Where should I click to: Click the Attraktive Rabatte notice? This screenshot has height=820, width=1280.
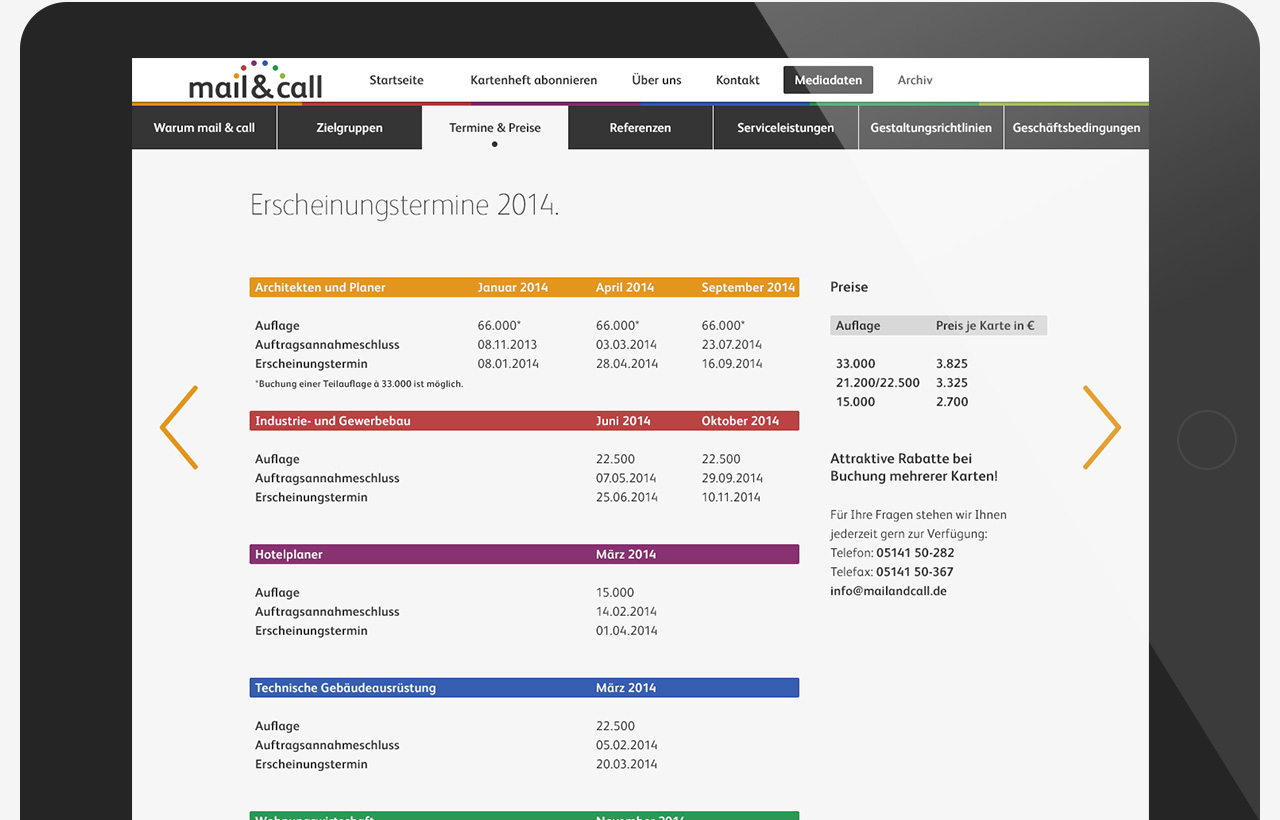click(x=914, y=467)
